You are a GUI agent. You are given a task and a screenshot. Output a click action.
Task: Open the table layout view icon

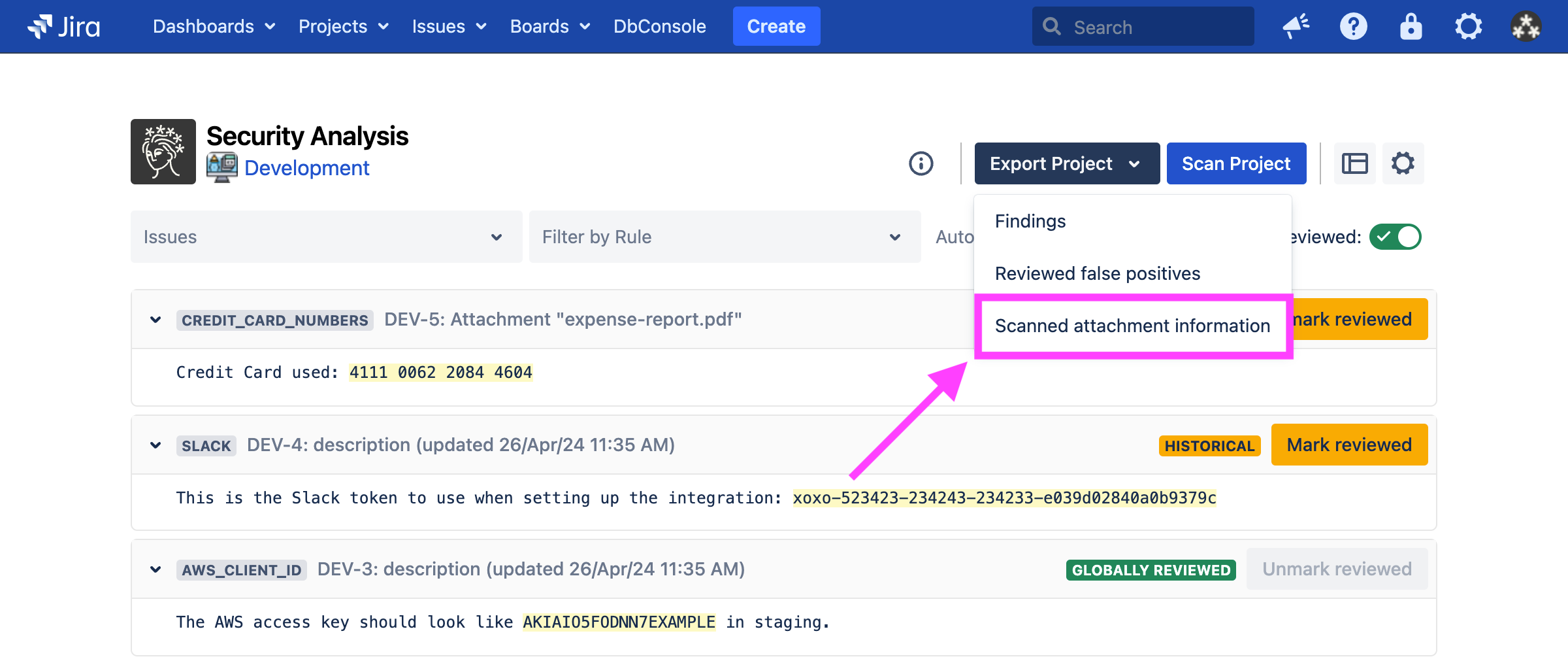pos(1354,163)
